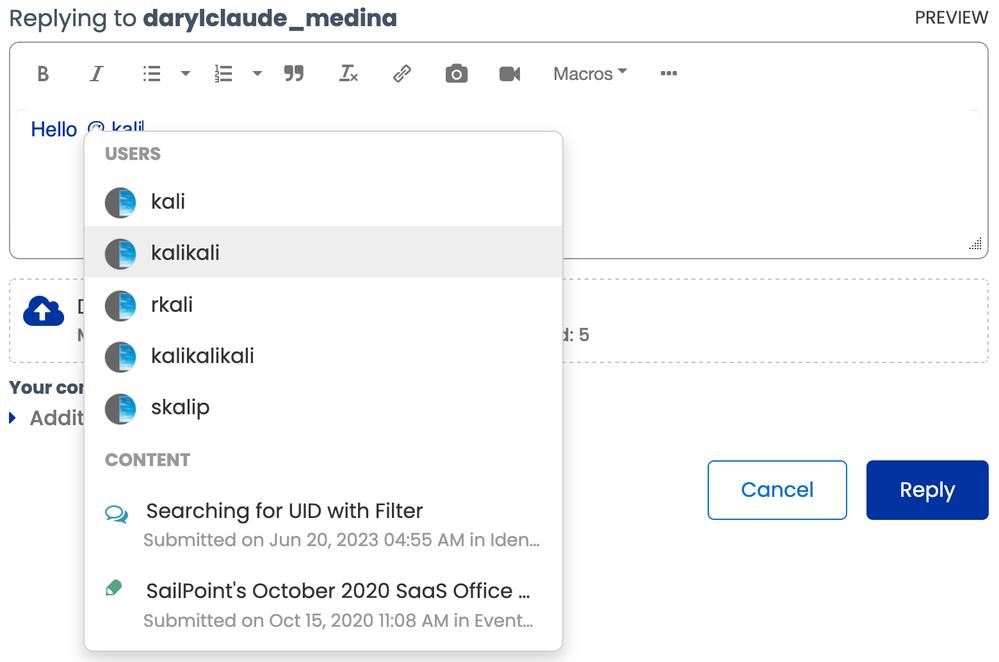
Task: Open the Macros dropdown menu
Action: click(x=590, y=74)
